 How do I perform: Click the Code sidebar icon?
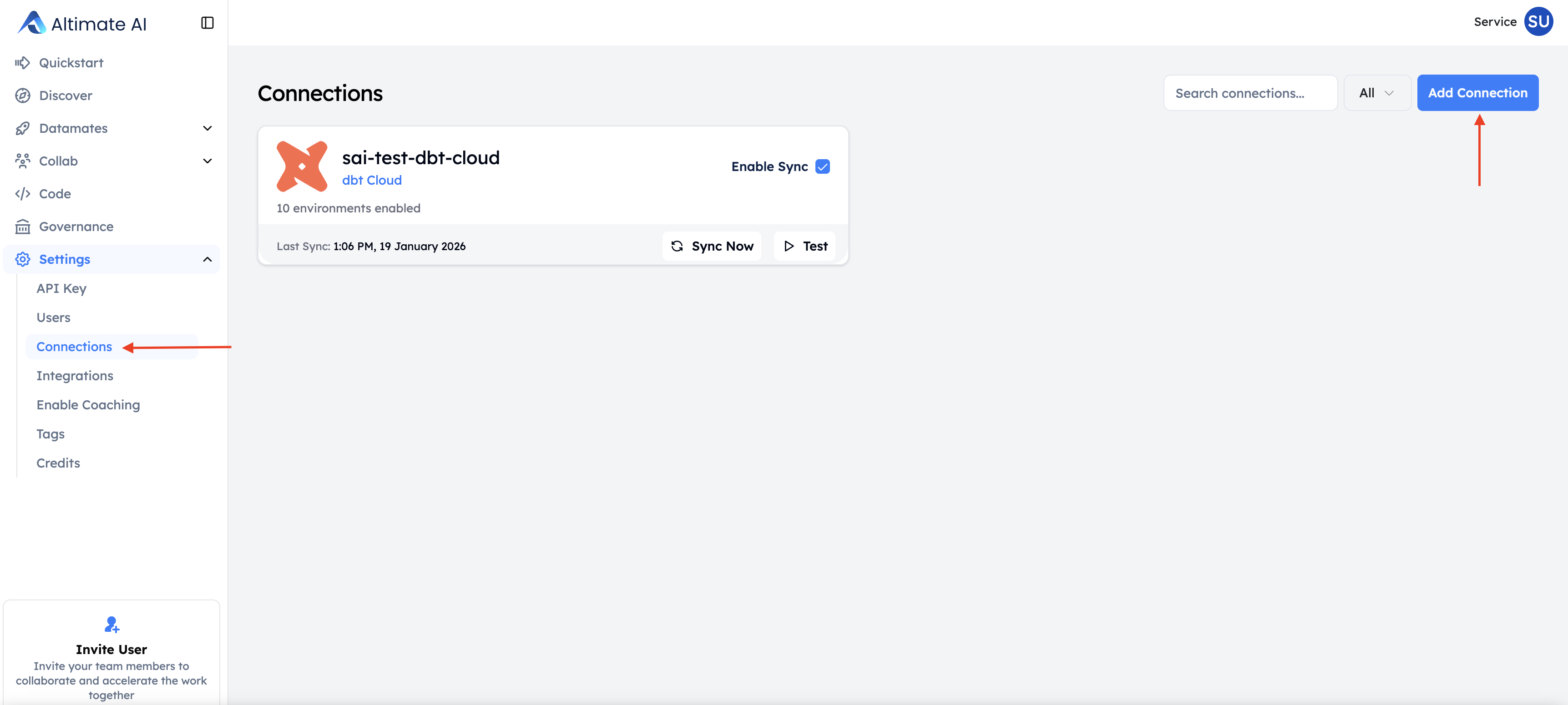click(22, 193)
